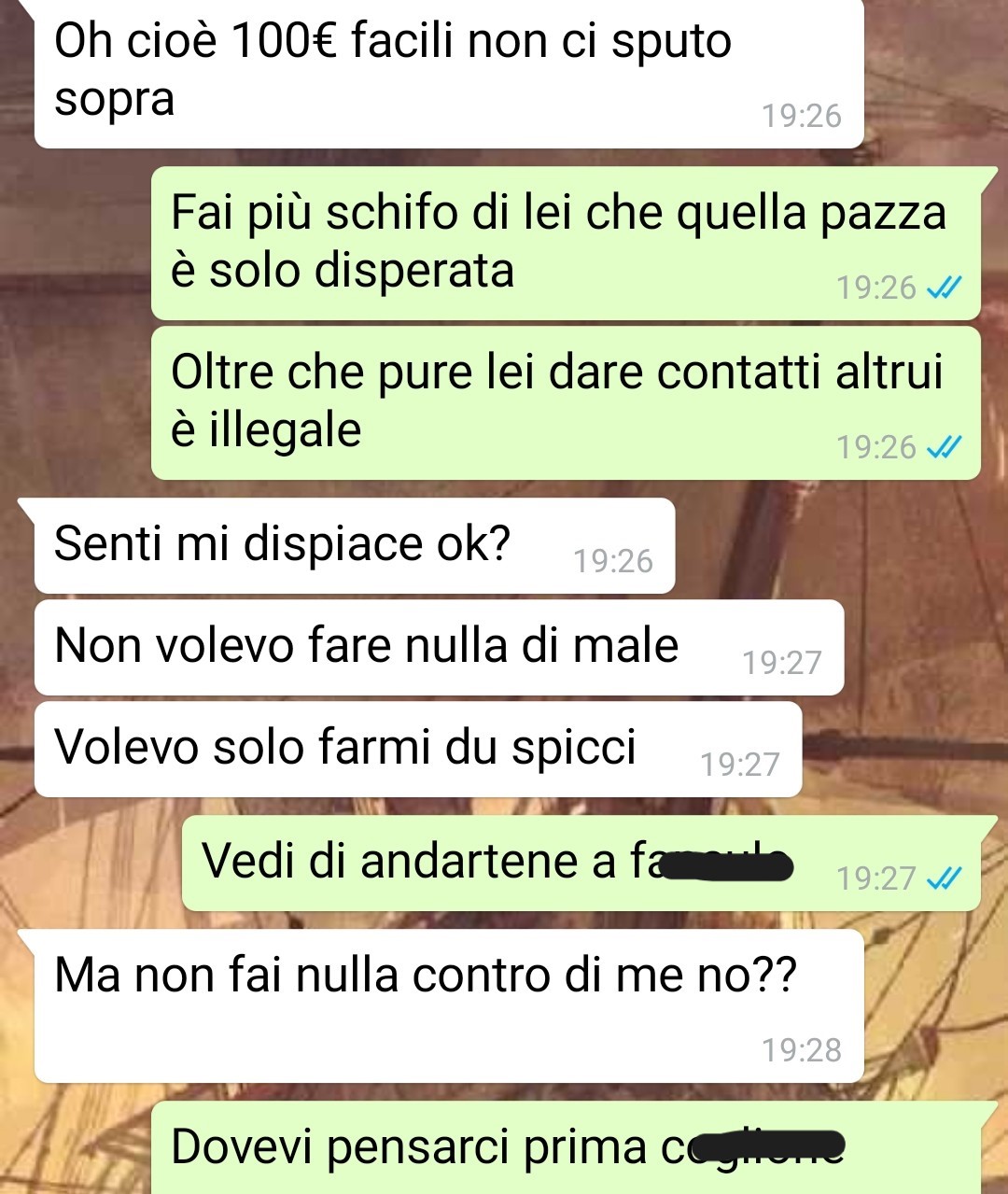Select the "Senti mi dispiace ok?" message

tap(355, 545)
